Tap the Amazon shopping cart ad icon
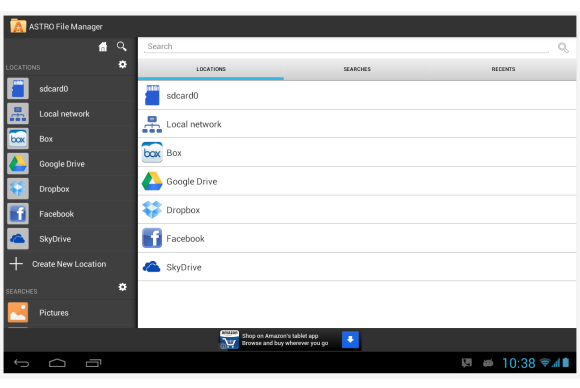 [x=229, y=340]
